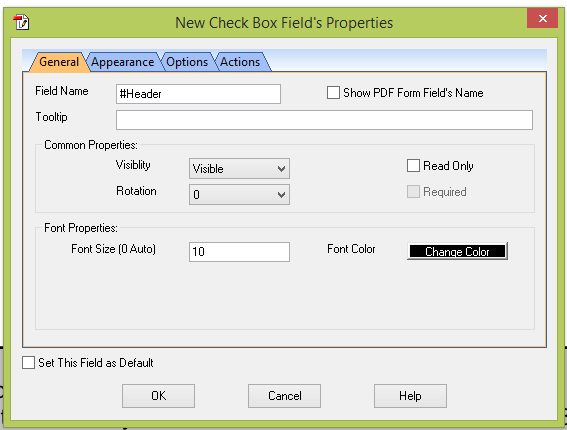Expand the Rotation dropdown
The height and width of the screenshot is (430, 567).
[x=239, y=195]
